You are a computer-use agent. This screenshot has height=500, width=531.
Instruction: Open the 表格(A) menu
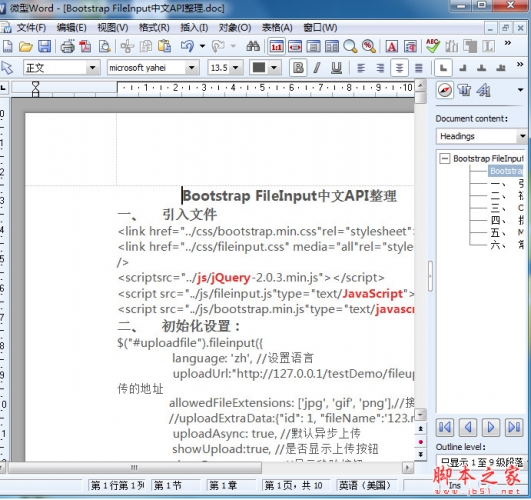pyautogui.click(x=277, y=28)
